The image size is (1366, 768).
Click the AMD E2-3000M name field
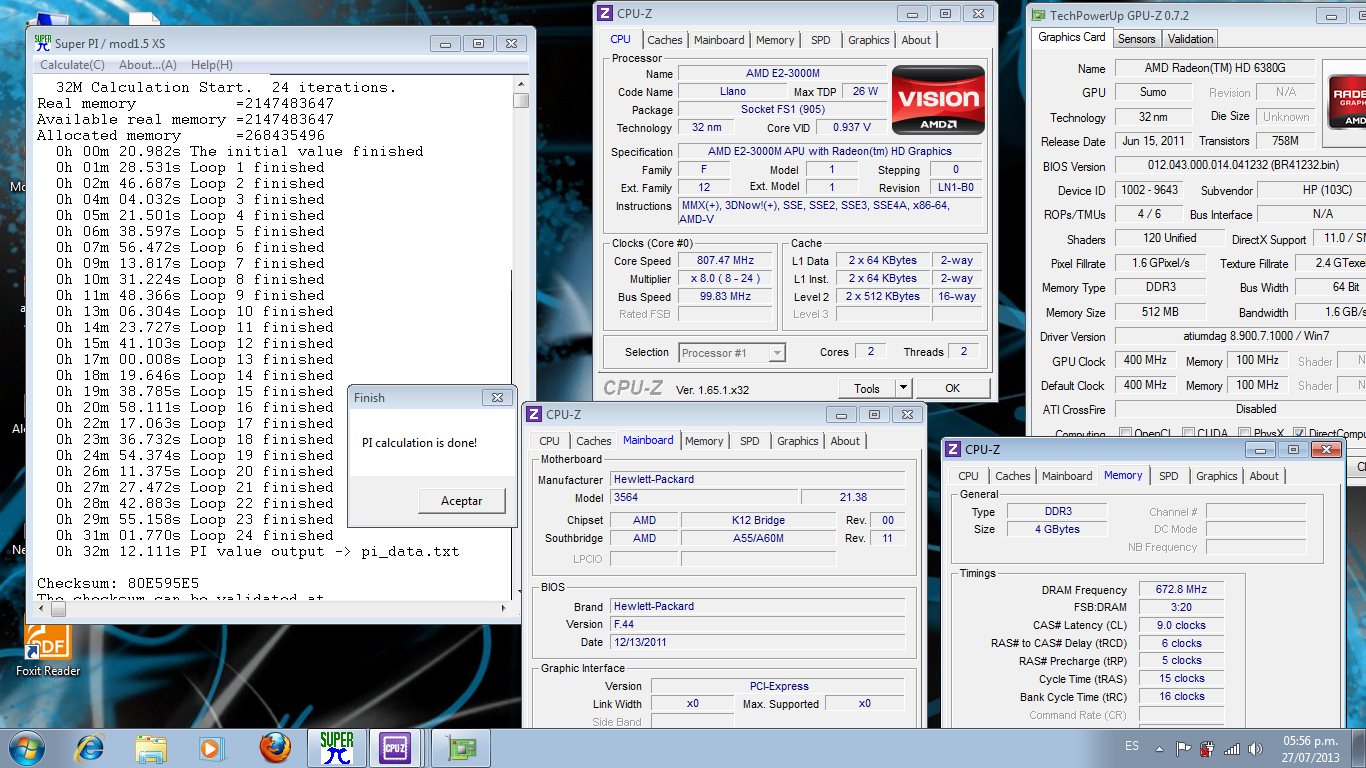click(x=782, y=74)
